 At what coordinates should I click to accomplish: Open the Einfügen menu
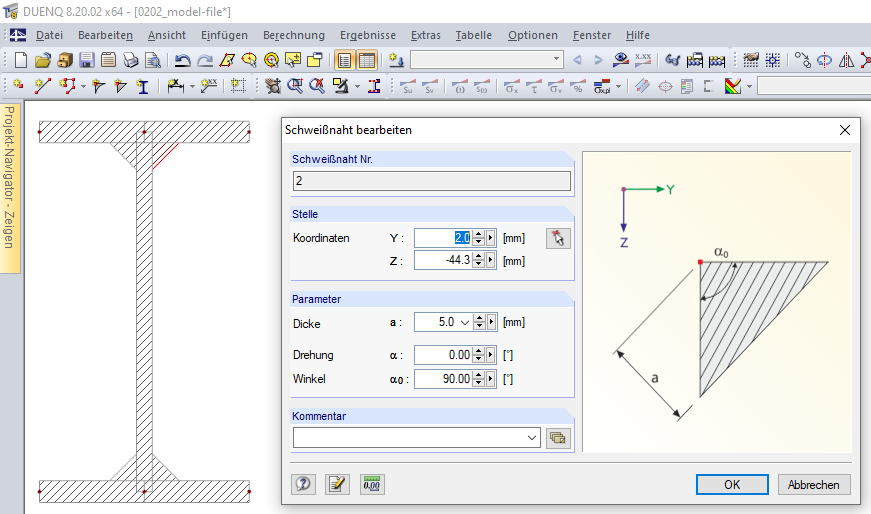(224, 35)
